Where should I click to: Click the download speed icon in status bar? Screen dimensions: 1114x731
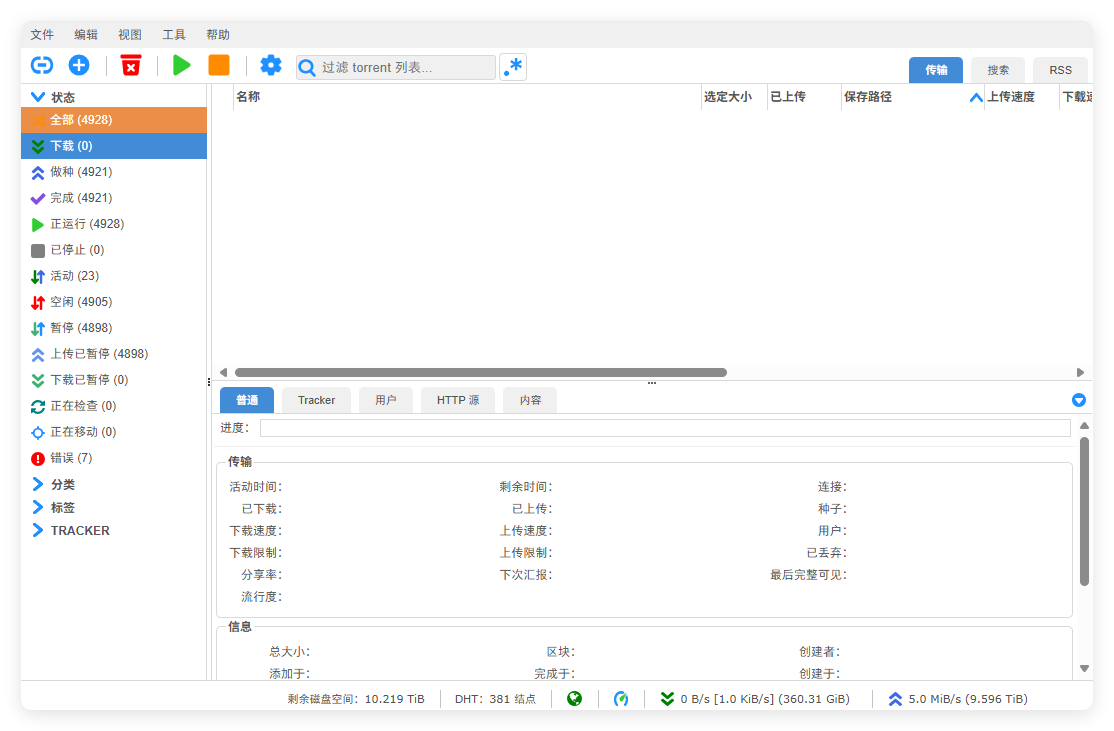tap(667, 698)
